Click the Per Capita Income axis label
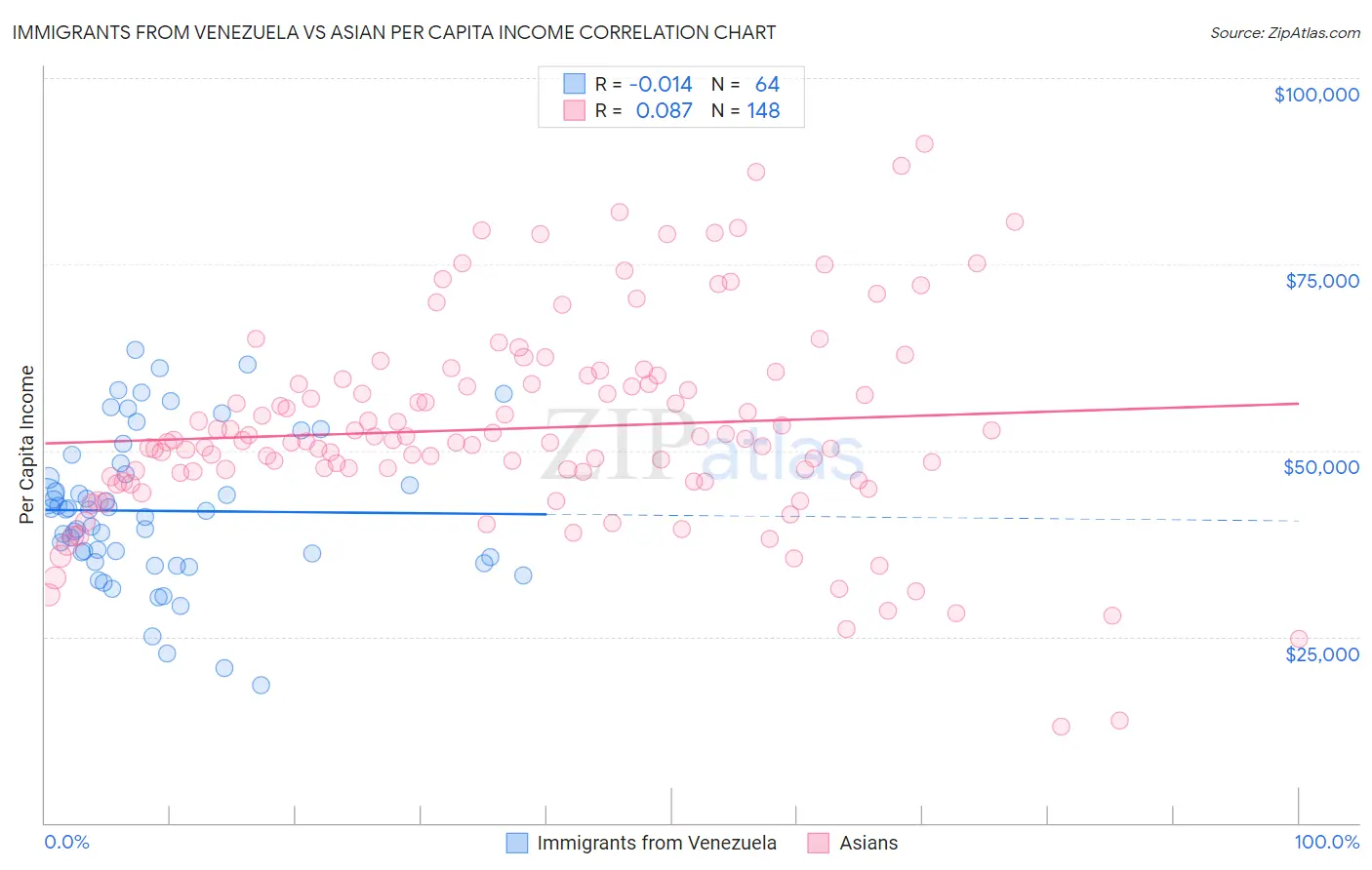1372x870 pixels. pyautogui.click(x=26, y=444)
